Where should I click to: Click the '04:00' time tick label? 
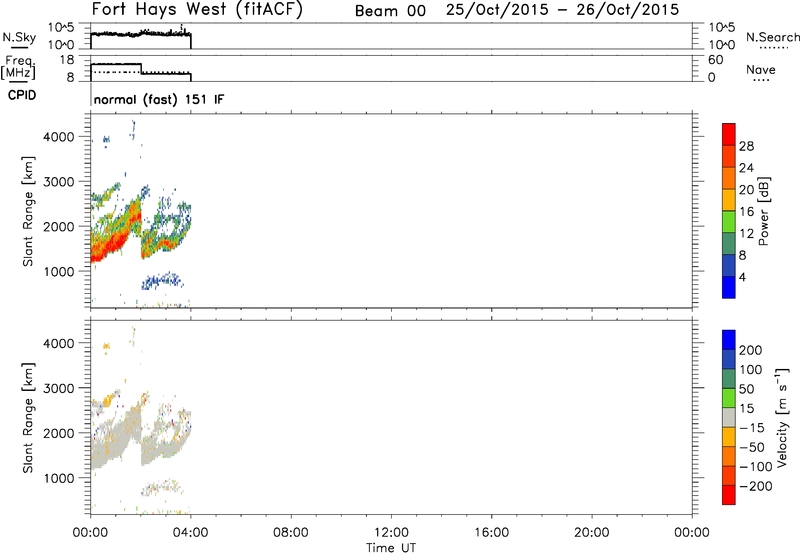(190, 533)
